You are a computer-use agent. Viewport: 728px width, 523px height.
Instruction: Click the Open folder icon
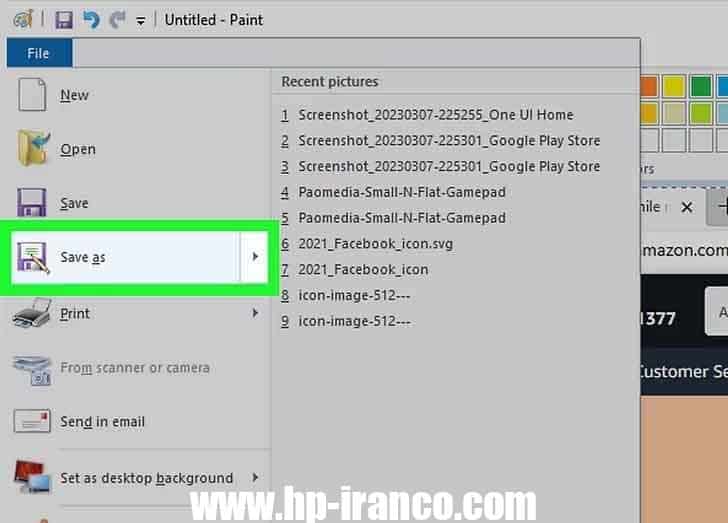pyautogui.click(x=33, y=149)
